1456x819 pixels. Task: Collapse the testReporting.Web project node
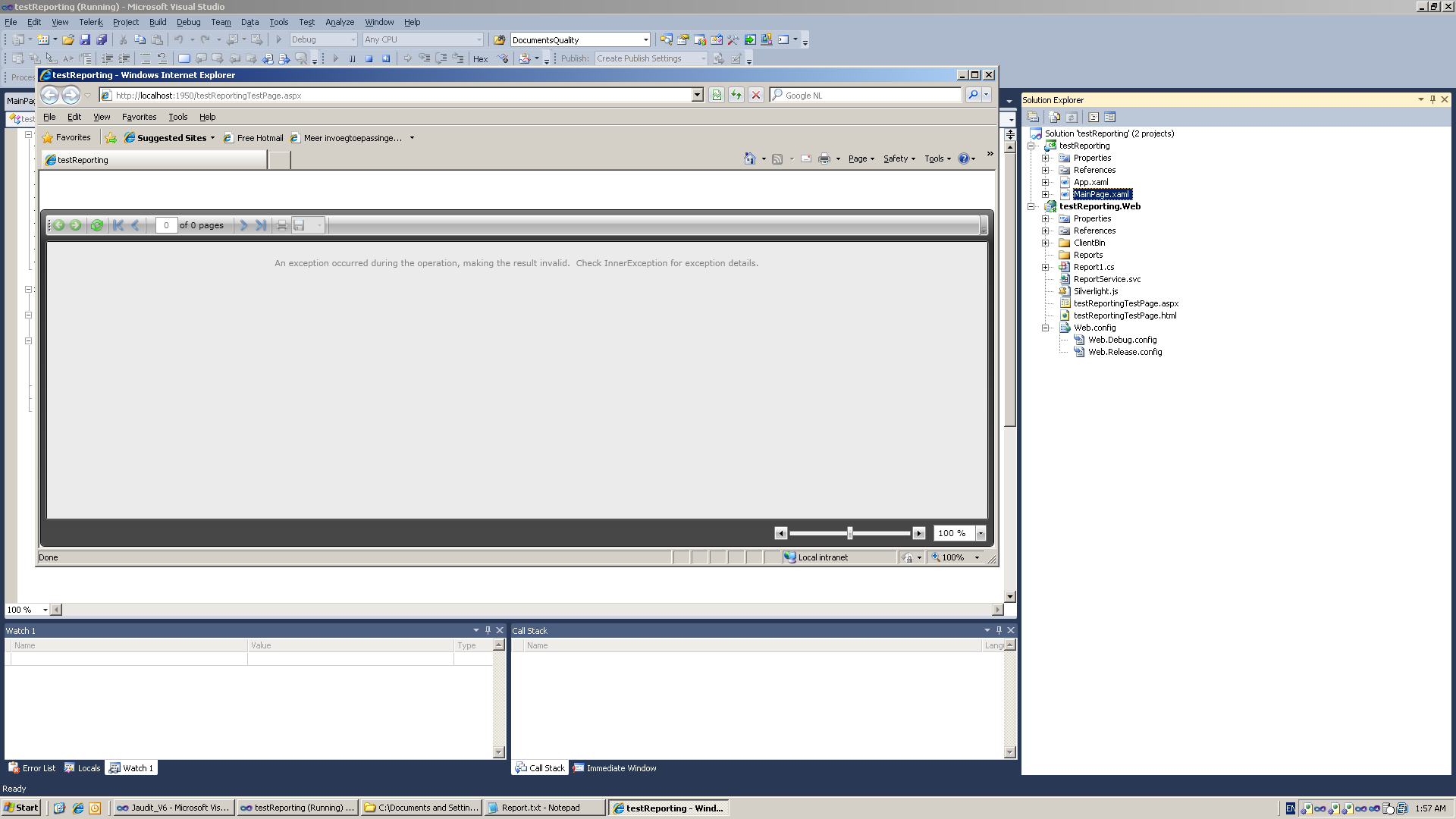click(x=1031, y=206)
